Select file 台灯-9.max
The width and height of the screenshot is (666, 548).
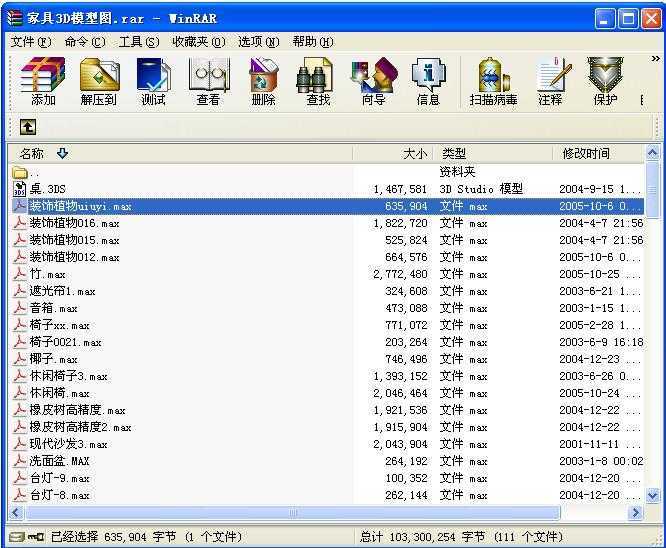click(x=59, y=478)
